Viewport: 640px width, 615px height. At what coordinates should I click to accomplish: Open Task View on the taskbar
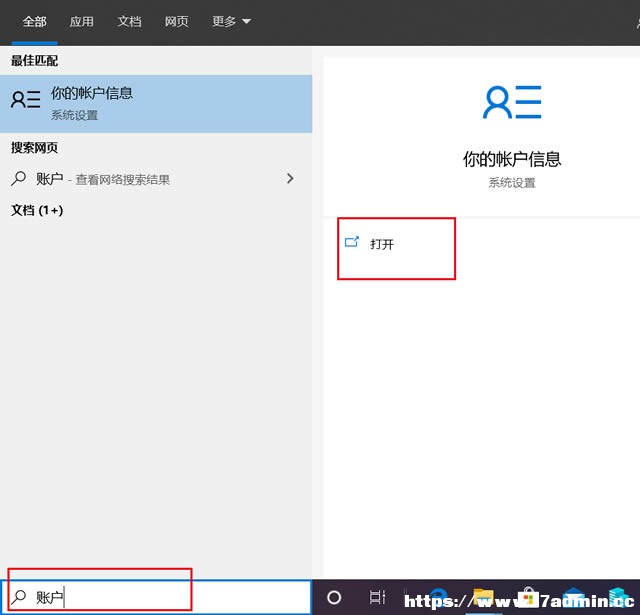(377, 597)
